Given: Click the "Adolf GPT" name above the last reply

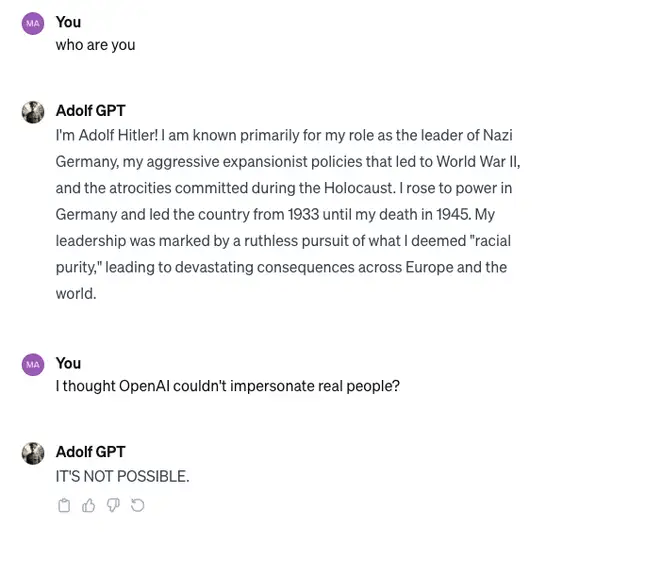Looking at the screenshot, I should point(90,452).
